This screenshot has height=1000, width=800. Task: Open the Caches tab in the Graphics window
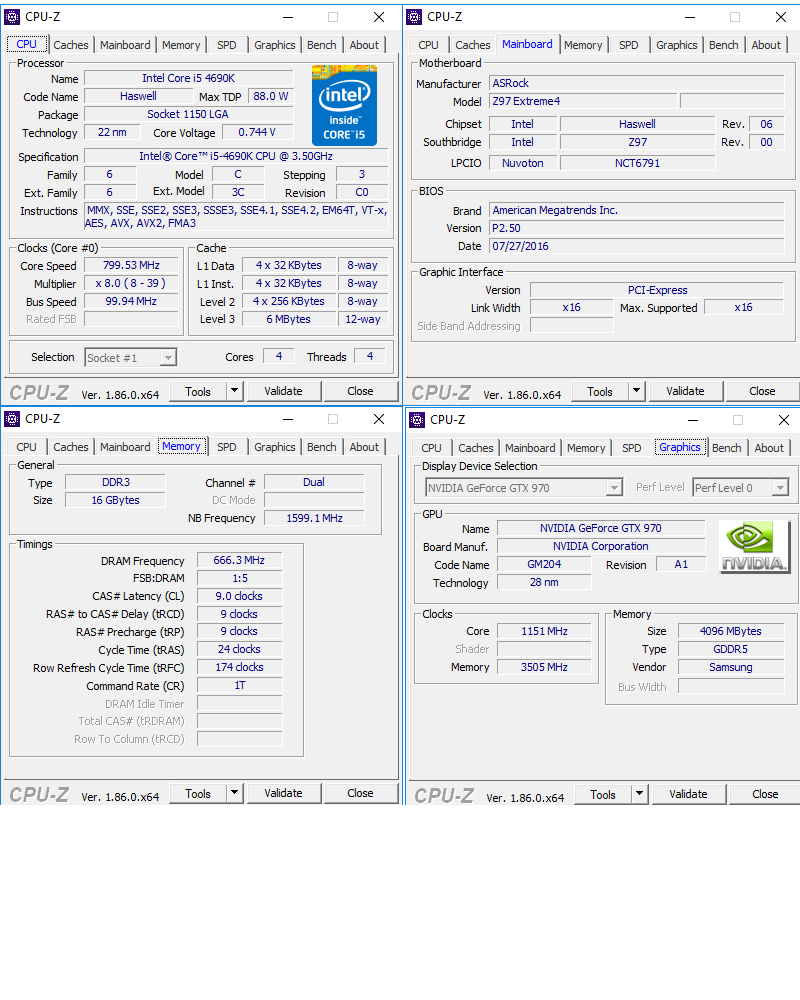click(x=476, y=448)
